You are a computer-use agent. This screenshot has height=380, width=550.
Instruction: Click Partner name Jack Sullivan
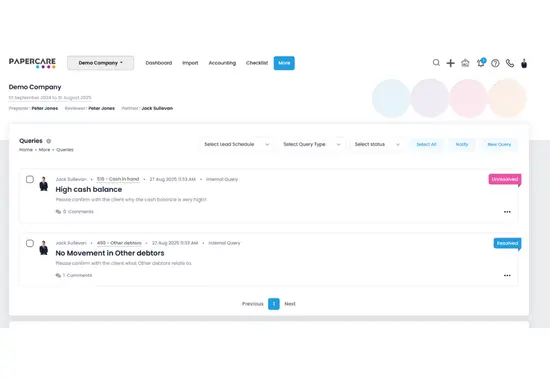[x=157, y=108]
